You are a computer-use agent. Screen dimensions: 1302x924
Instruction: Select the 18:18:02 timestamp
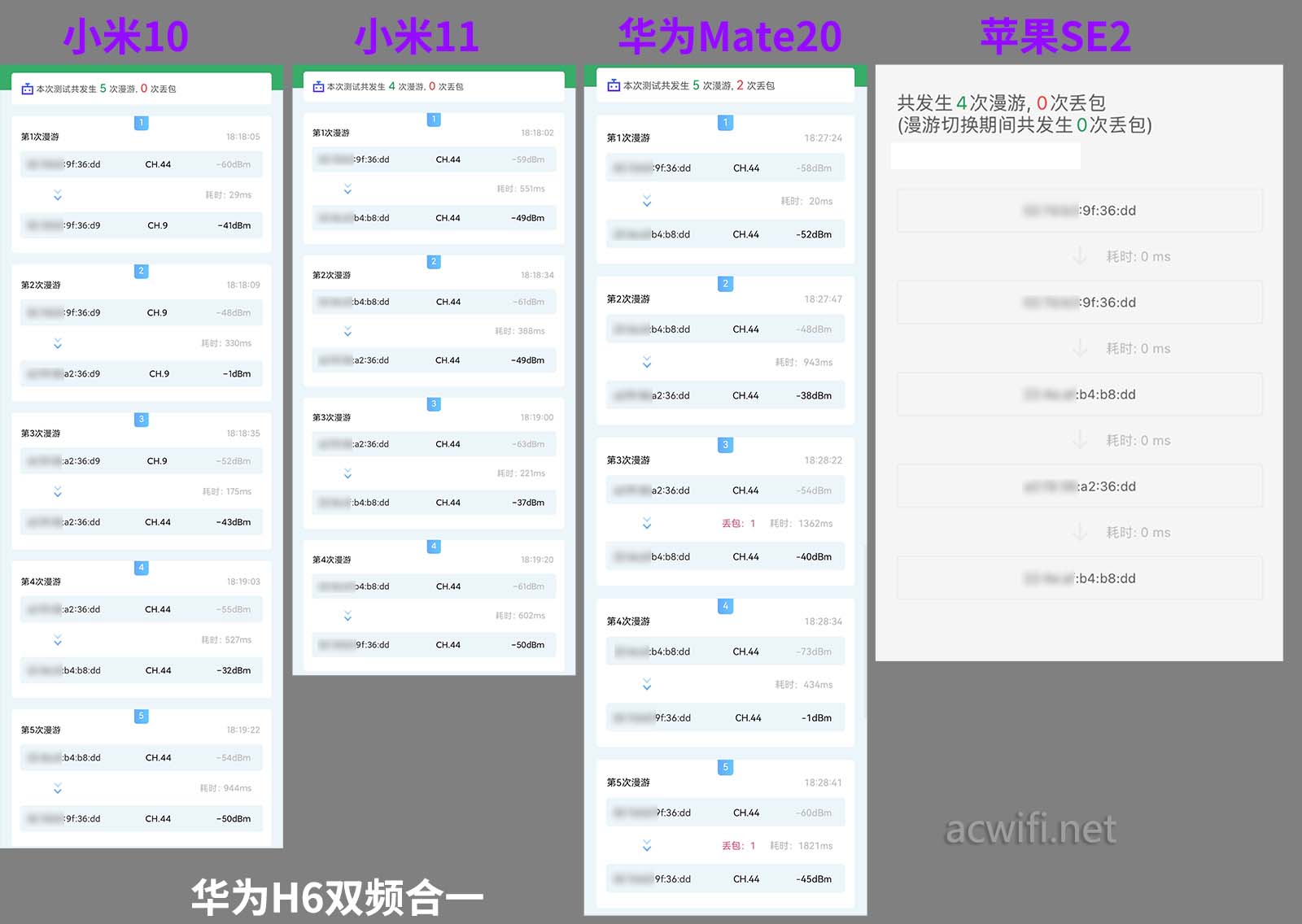click(x=537, y=133)
